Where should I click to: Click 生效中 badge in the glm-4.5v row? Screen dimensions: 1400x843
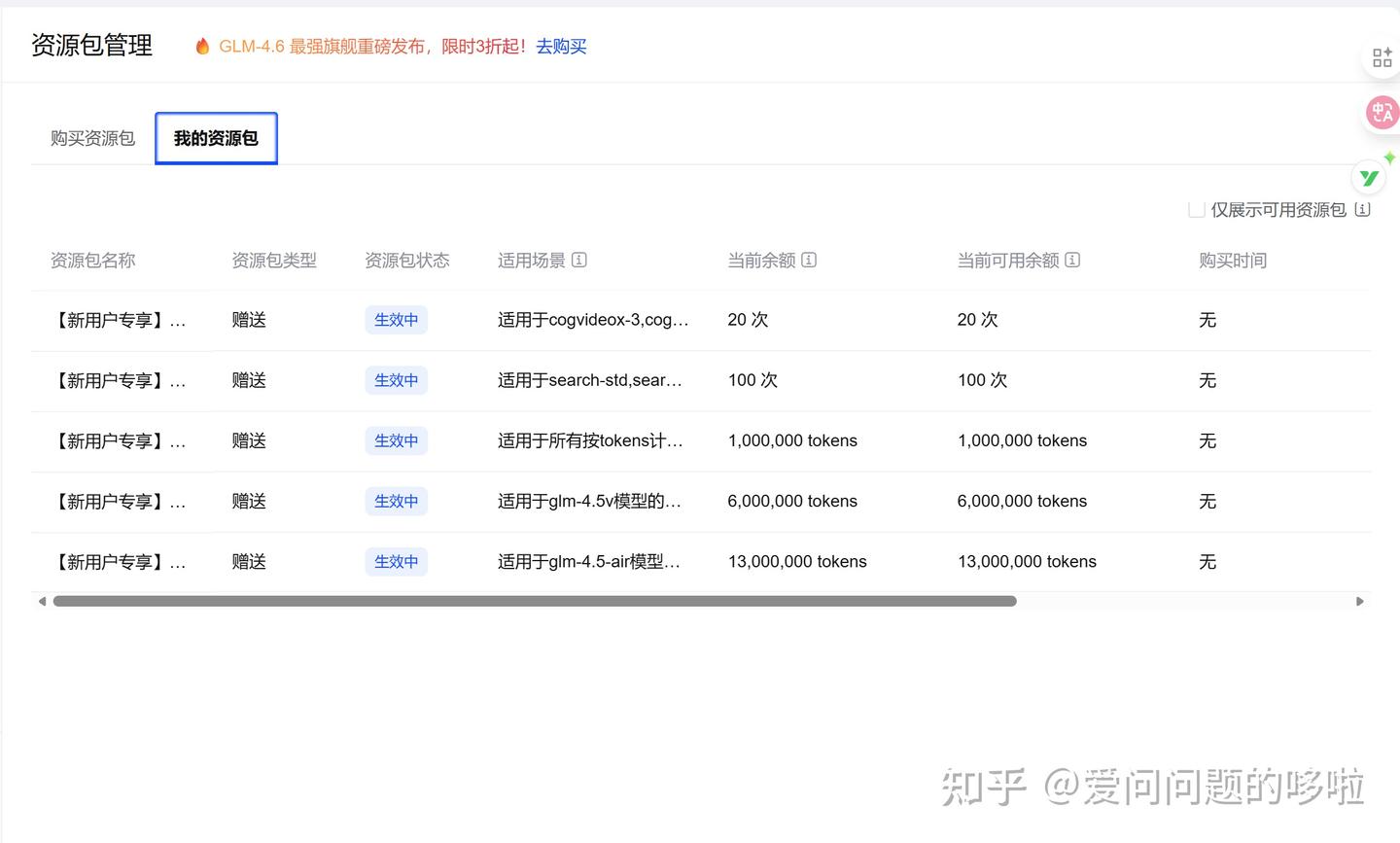[x=396, y=501]
